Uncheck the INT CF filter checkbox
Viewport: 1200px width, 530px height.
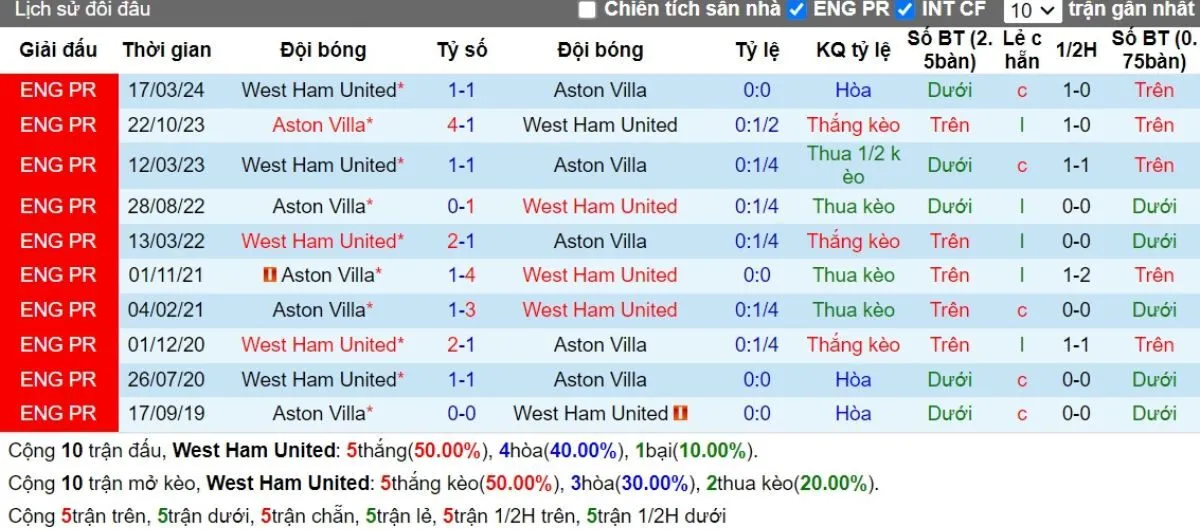[906, 10]
